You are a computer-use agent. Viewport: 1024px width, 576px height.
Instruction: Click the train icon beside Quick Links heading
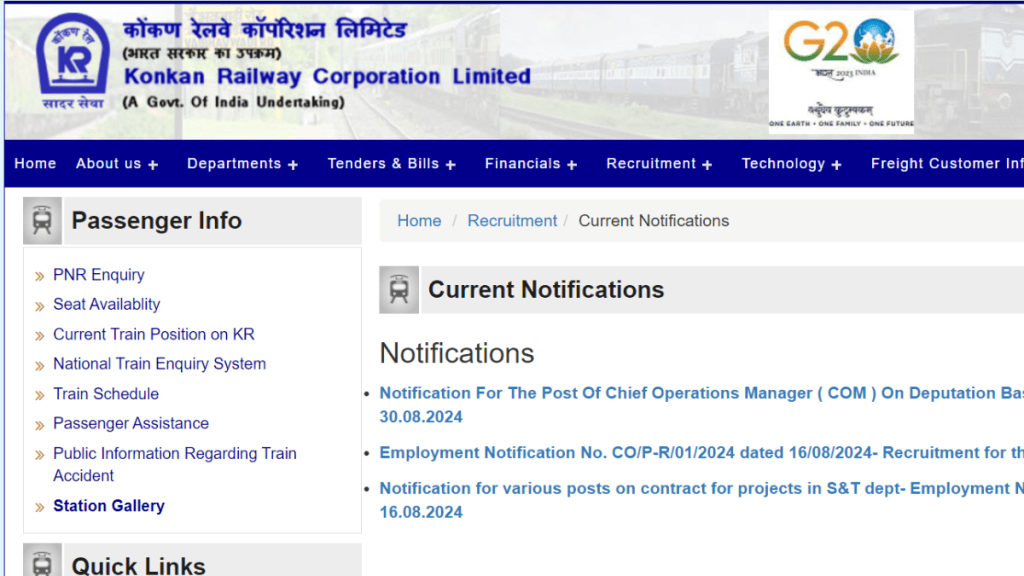click(42, 562)
